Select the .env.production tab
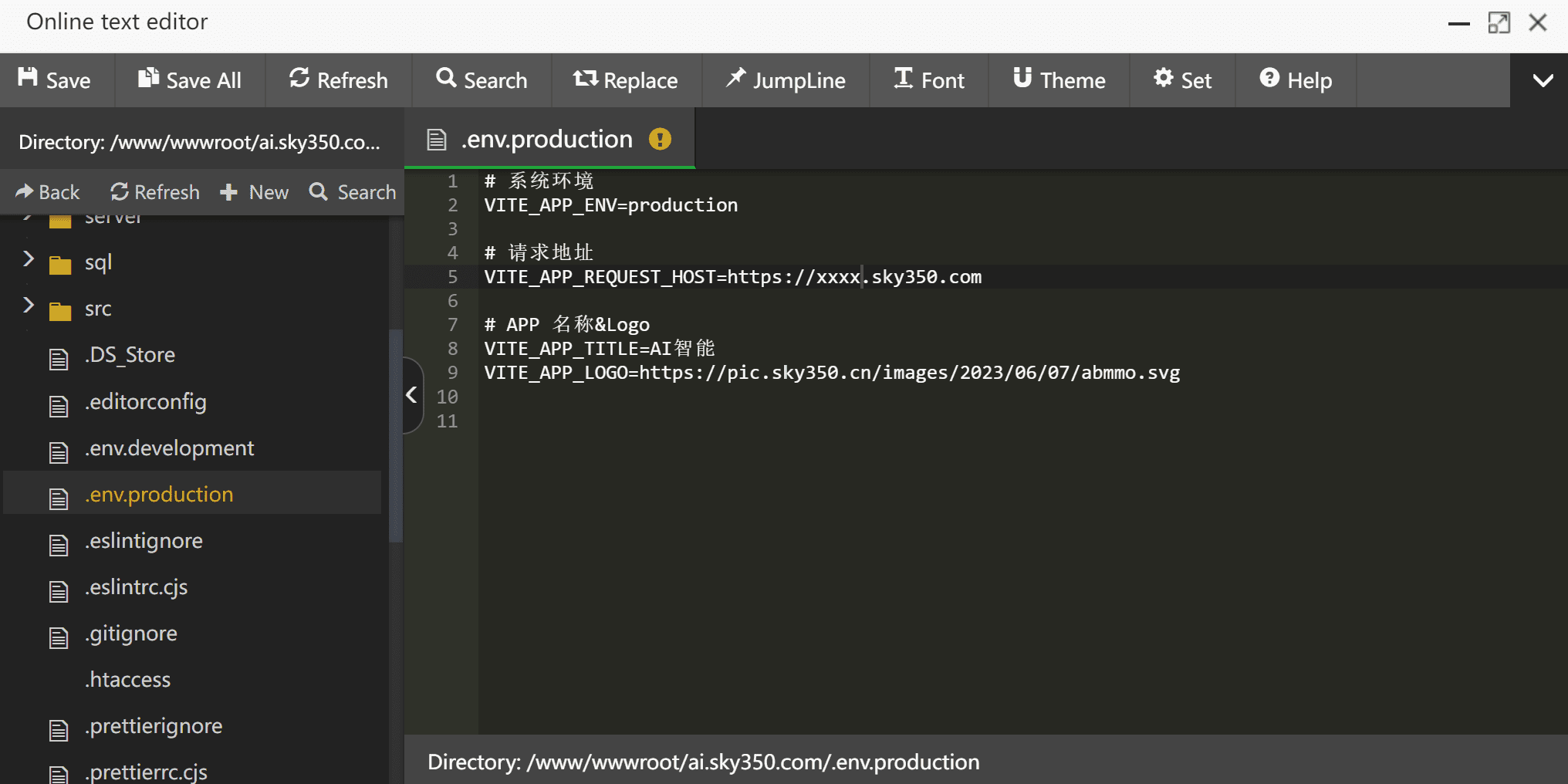Image resolution: width=1568 pixels, height=784 pixels. (546, 140)
